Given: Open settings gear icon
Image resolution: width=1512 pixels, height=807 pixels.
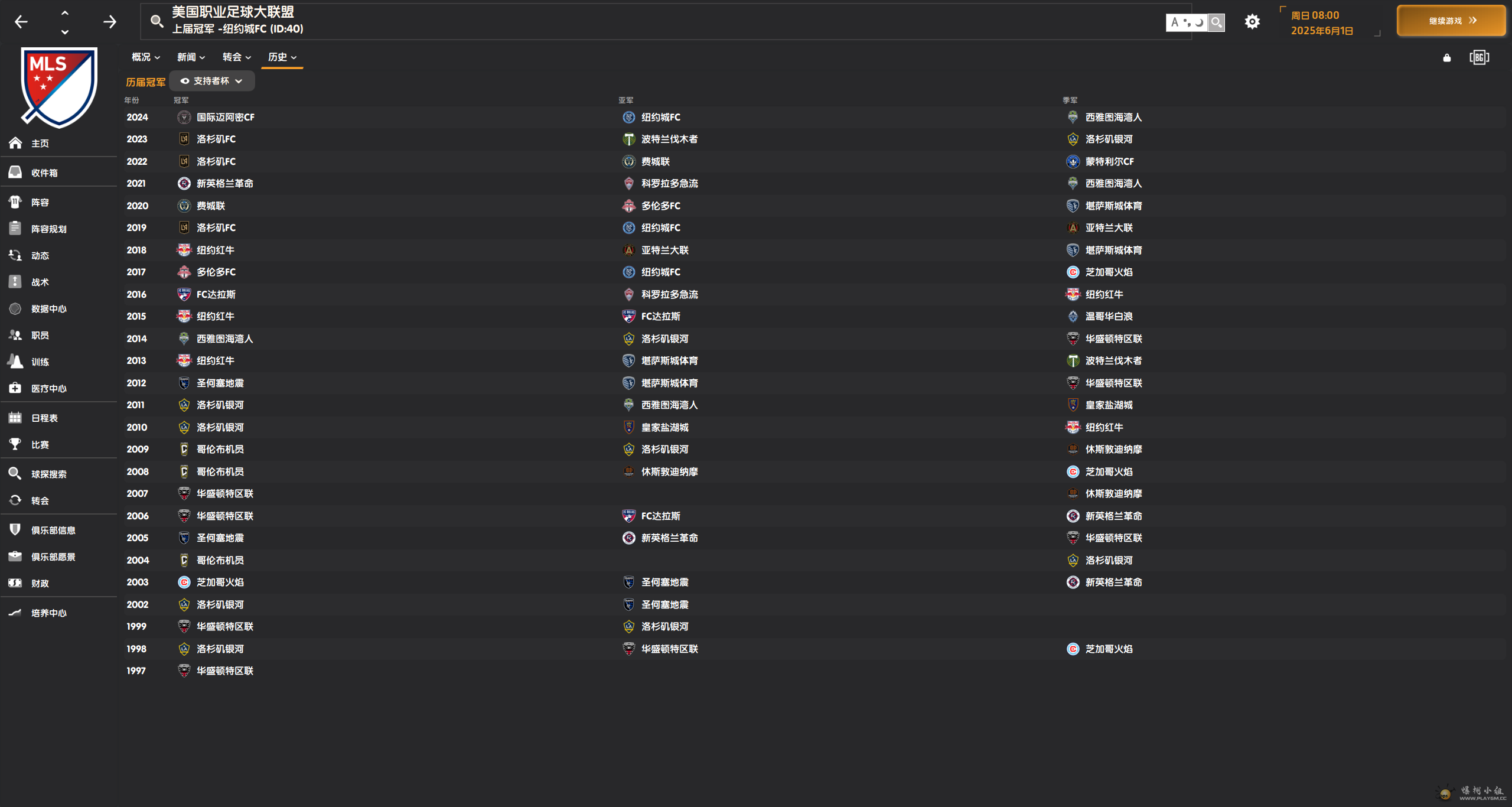Looking at the screenshot, I should point(1252,22).
